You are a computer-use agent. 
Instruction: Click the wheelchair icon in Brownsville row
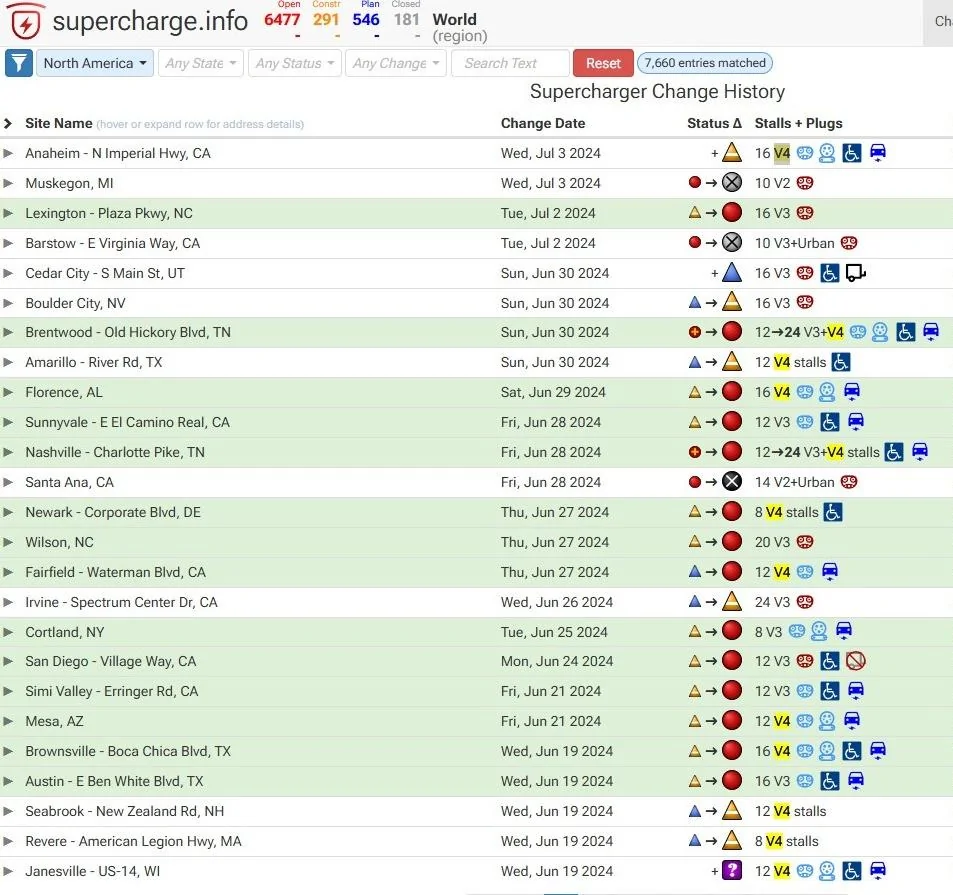coord(852,751)
